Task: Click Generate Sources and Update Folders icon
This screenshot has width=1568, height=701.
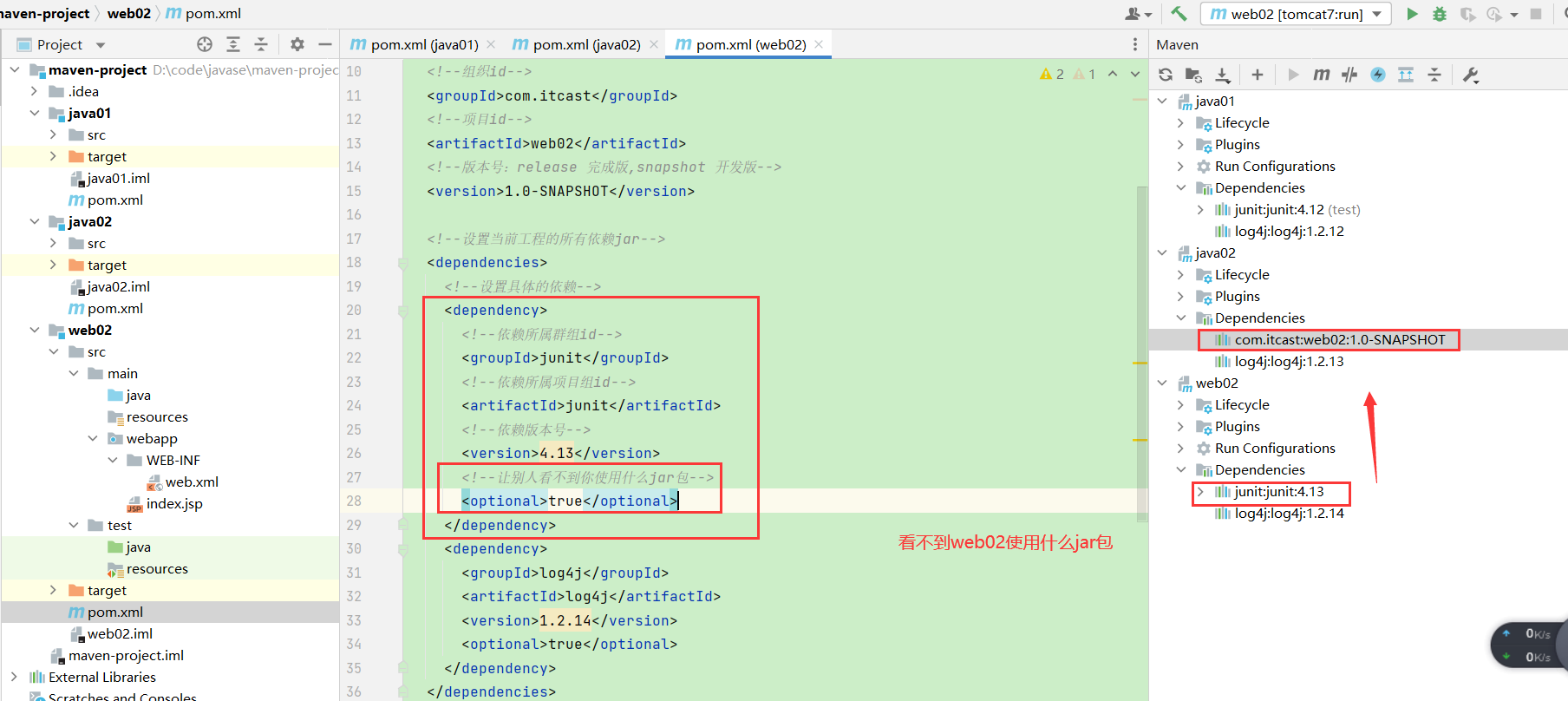Action: pyautogui.click(x=1193, y=75)
